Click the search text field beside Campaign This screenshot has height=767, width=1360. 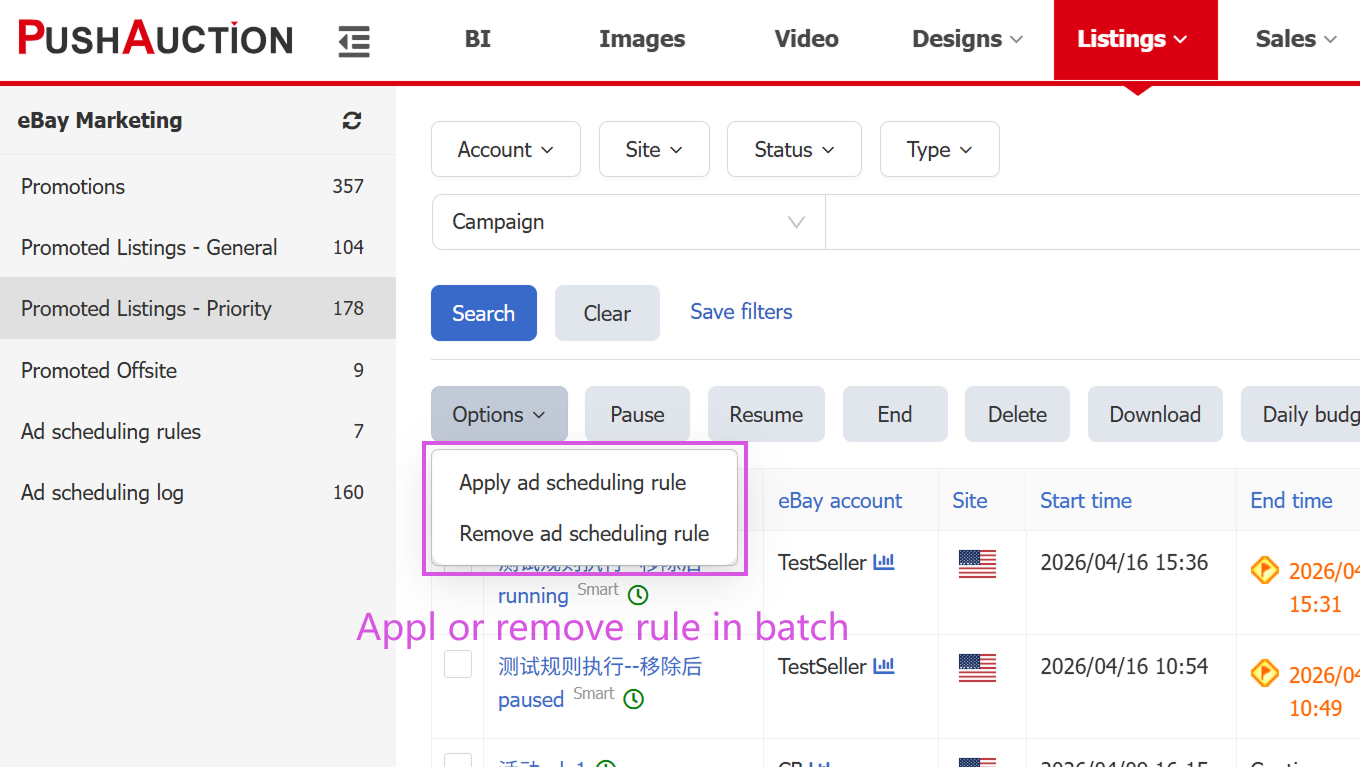[1090, 222]
